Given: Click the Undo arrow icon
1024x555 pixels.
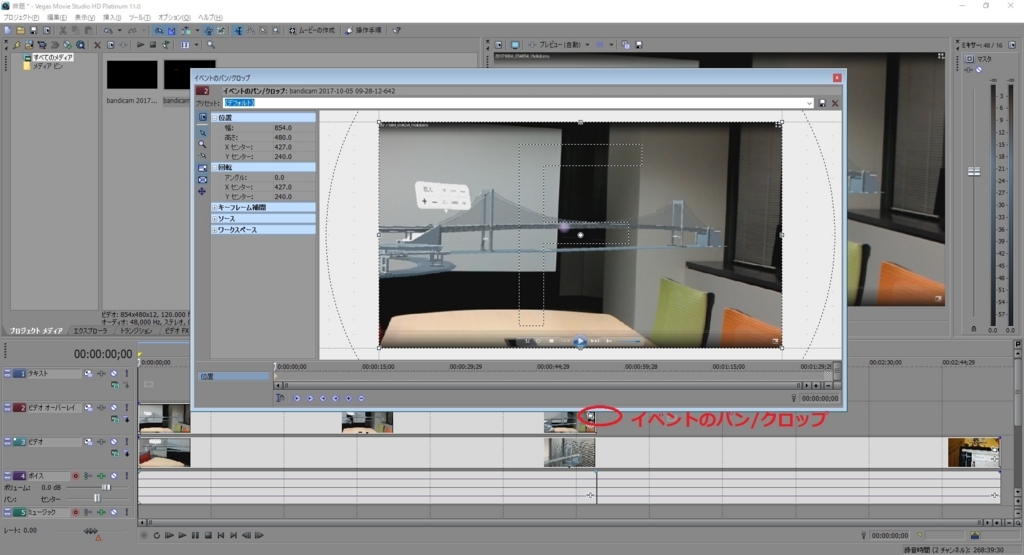Looking at the screenshot, I should click(x=108, y=30).
